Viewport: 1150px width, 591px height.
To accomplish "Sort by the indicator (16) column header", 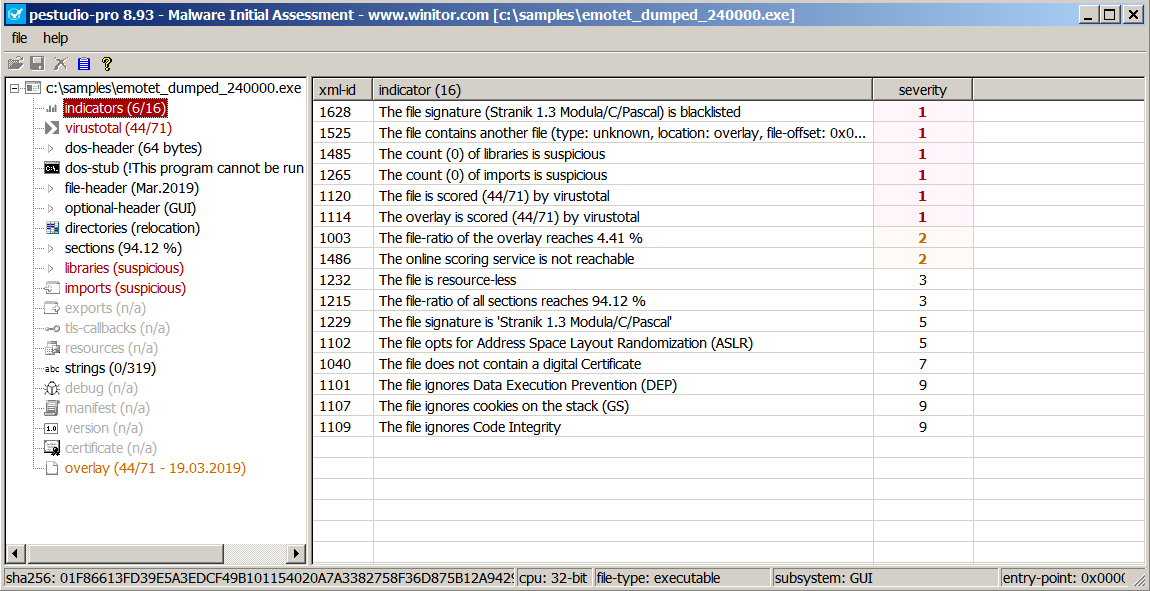I will click(x=622, y=90).
